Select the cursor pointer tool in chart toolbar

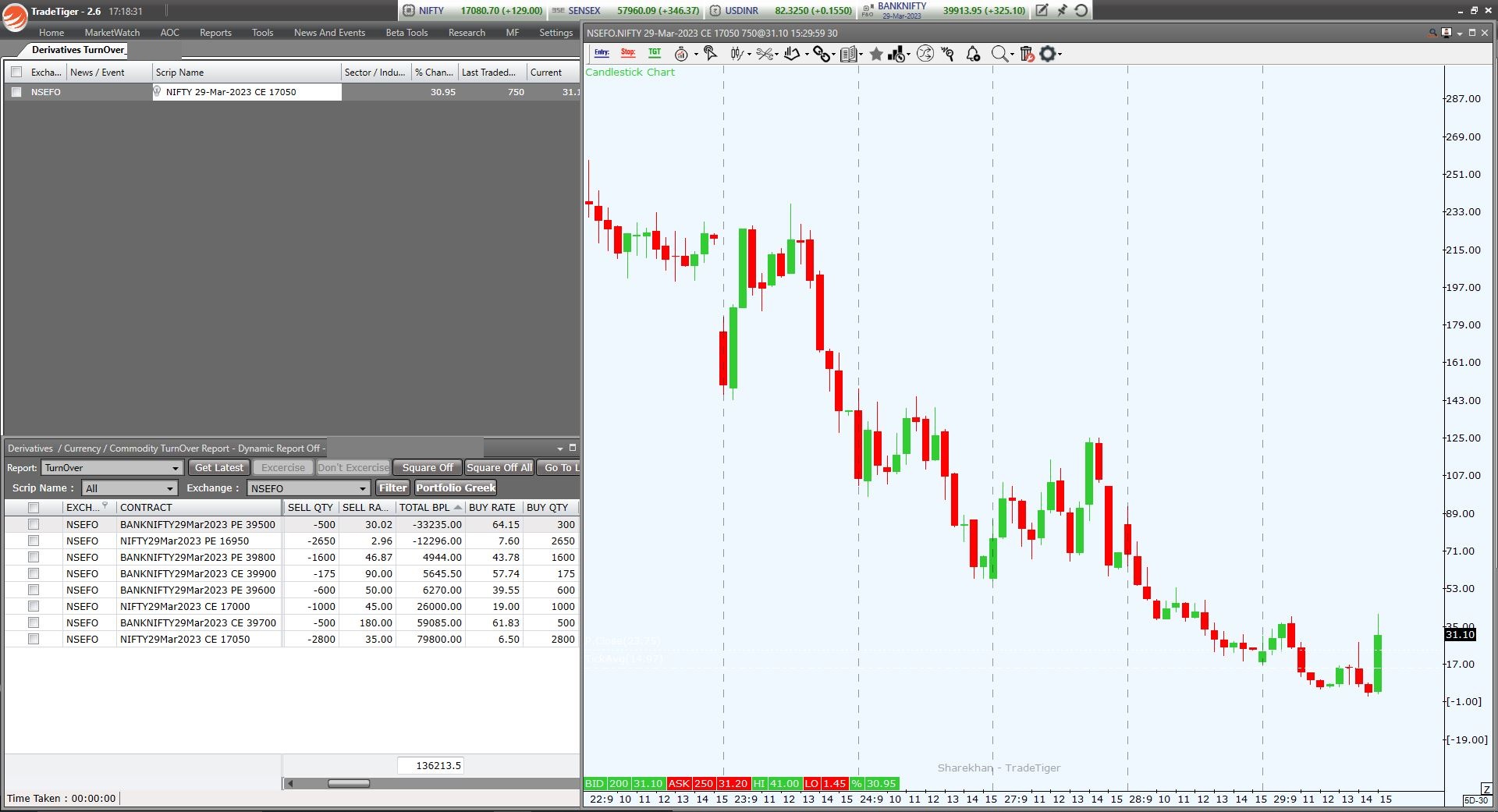pos(710,53)
